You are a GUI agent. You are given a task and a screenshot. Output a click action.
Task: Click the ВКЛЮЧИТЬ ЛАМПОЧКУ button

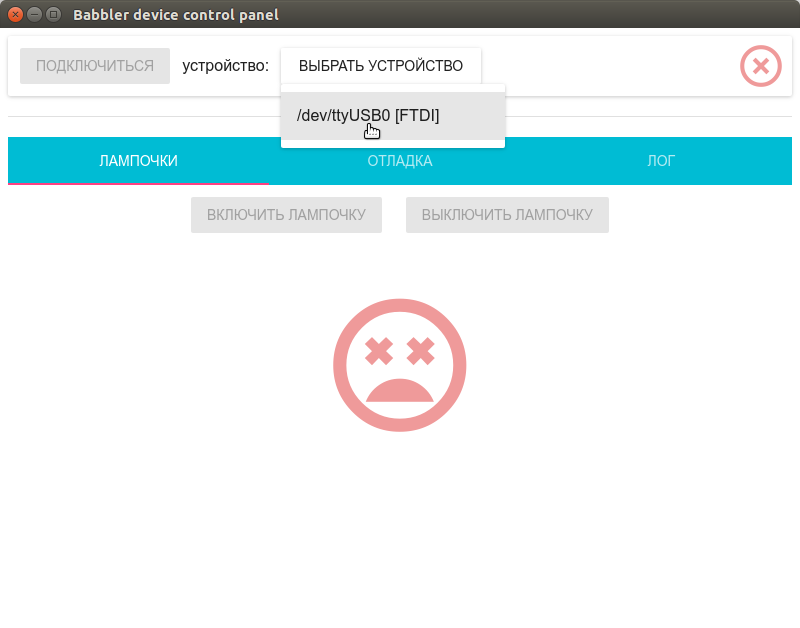(286, 214)
